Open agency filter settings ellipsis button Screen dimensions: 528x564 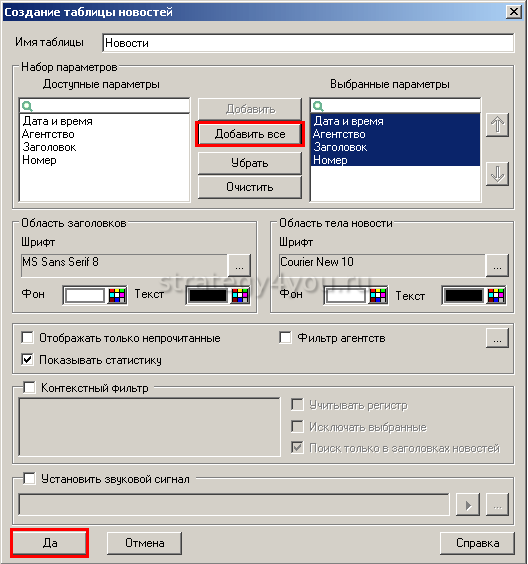(x=497, y=338)
